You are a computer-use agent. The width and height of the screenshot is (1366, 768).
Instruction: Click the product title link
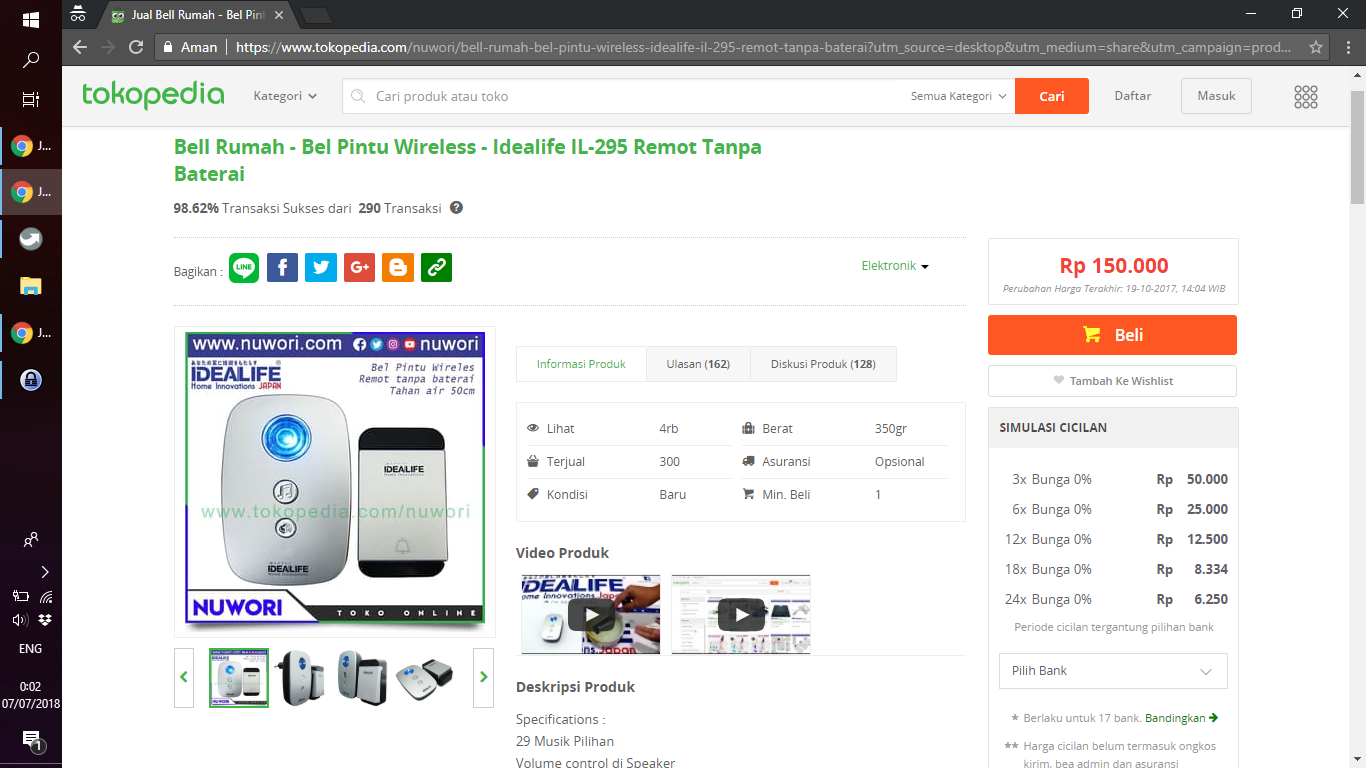point(467,160)
